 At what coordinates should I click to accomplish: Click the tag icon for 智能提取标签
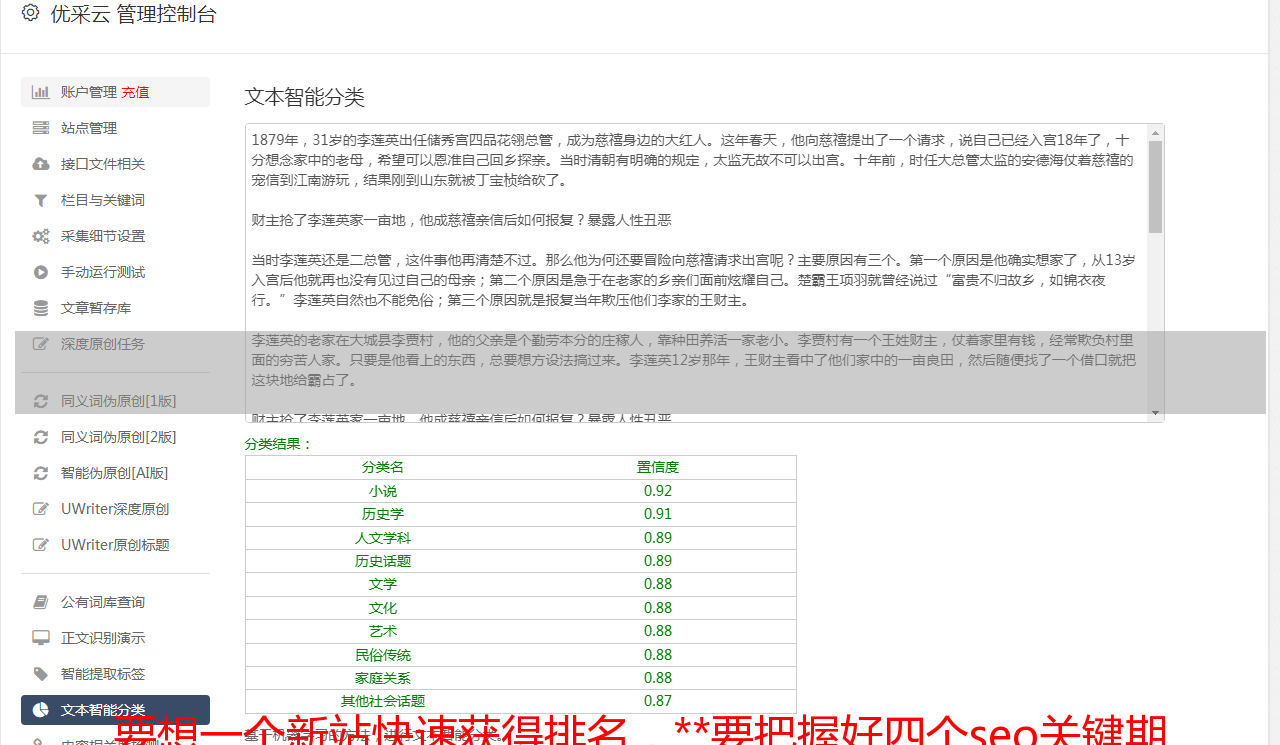pos(41,674)
